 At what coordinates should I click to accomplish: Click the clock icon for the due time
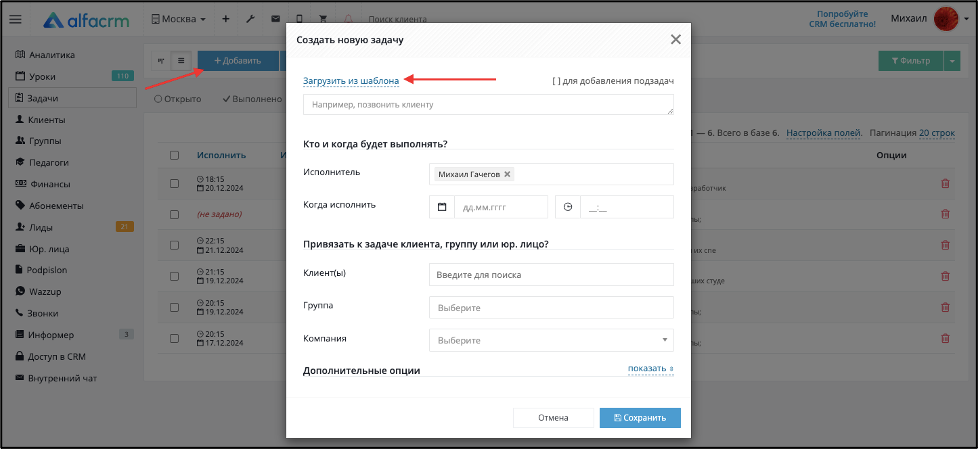coord(568,207)
